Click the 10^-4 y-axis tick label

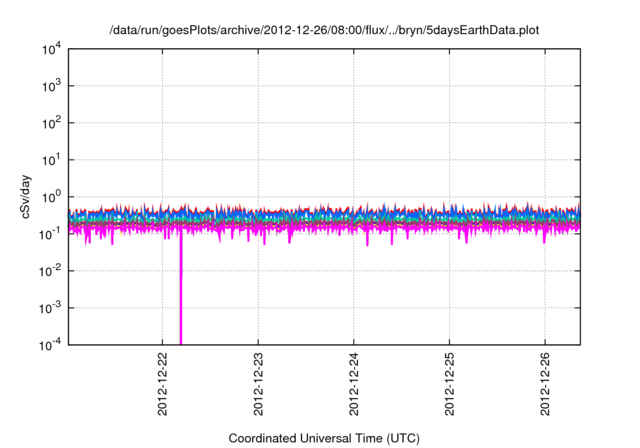pos(51,346)
